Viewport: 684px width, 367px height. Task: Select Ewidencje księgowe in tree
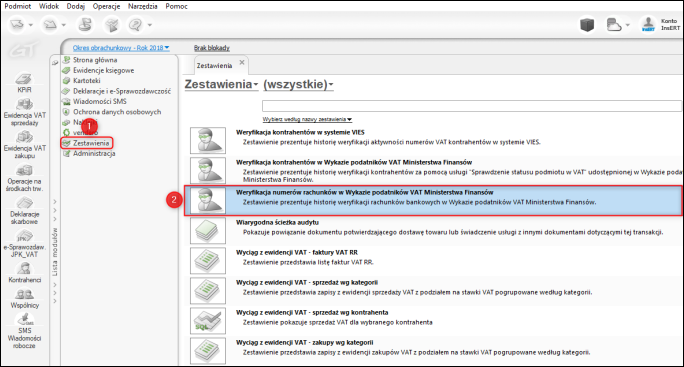point(103,70)
